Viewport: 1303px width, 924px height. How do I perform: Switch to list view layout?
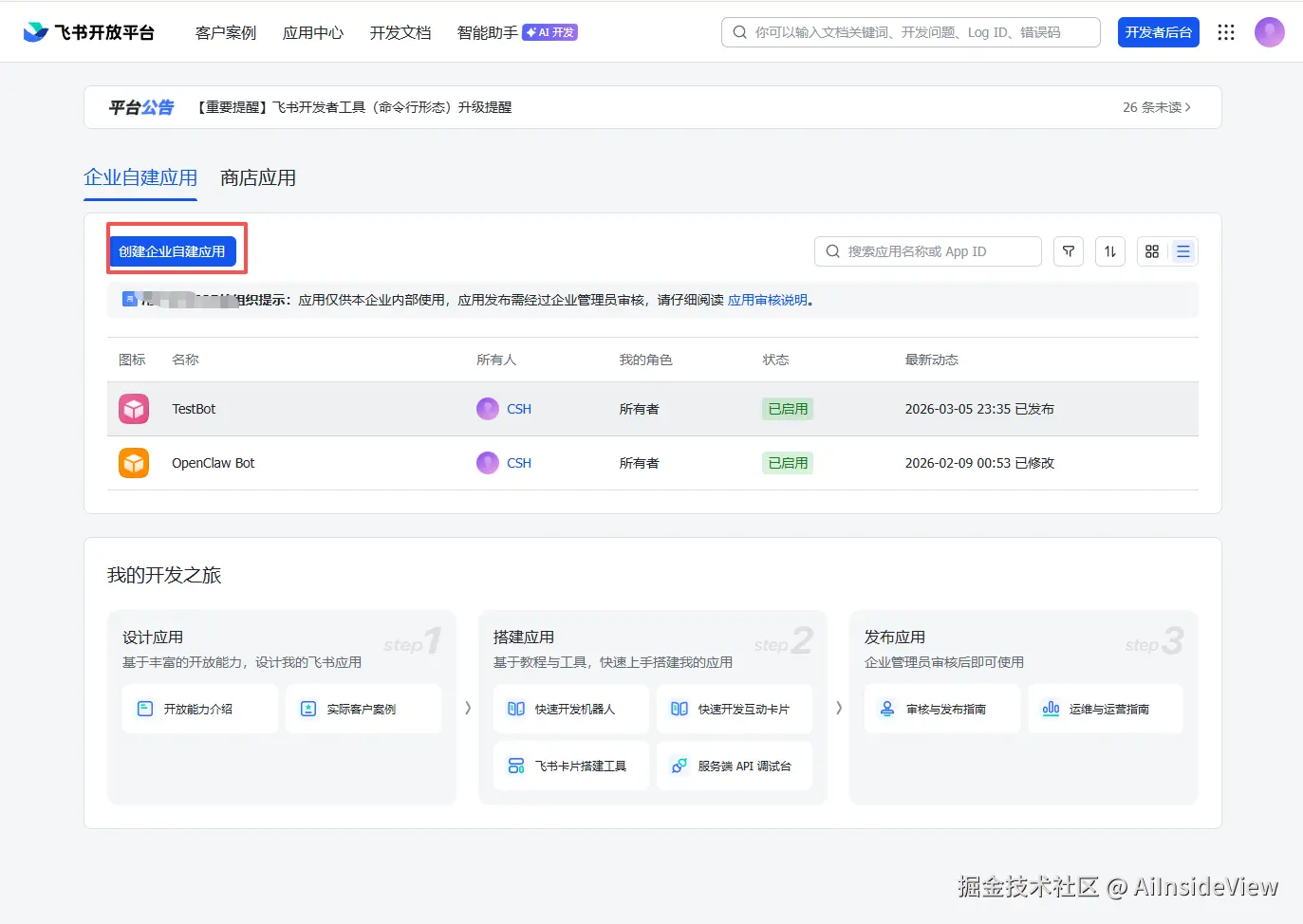tap(1182, 251)
